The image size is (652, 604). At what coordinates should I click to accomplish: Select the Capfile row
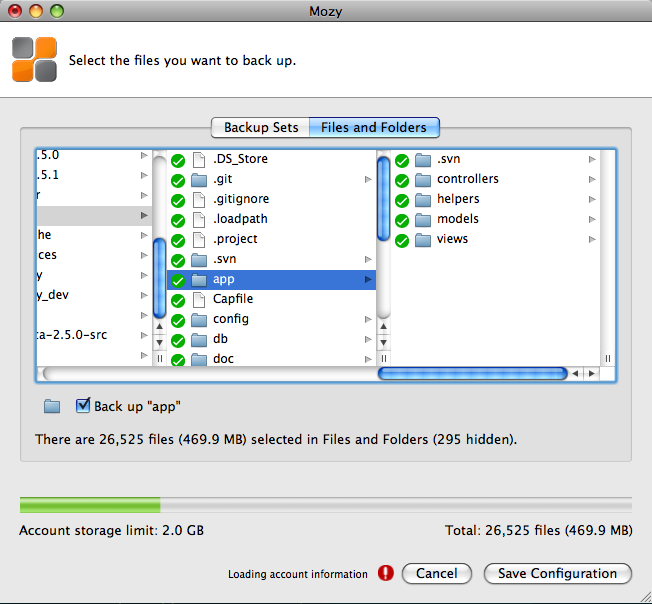tap(272, 299)
